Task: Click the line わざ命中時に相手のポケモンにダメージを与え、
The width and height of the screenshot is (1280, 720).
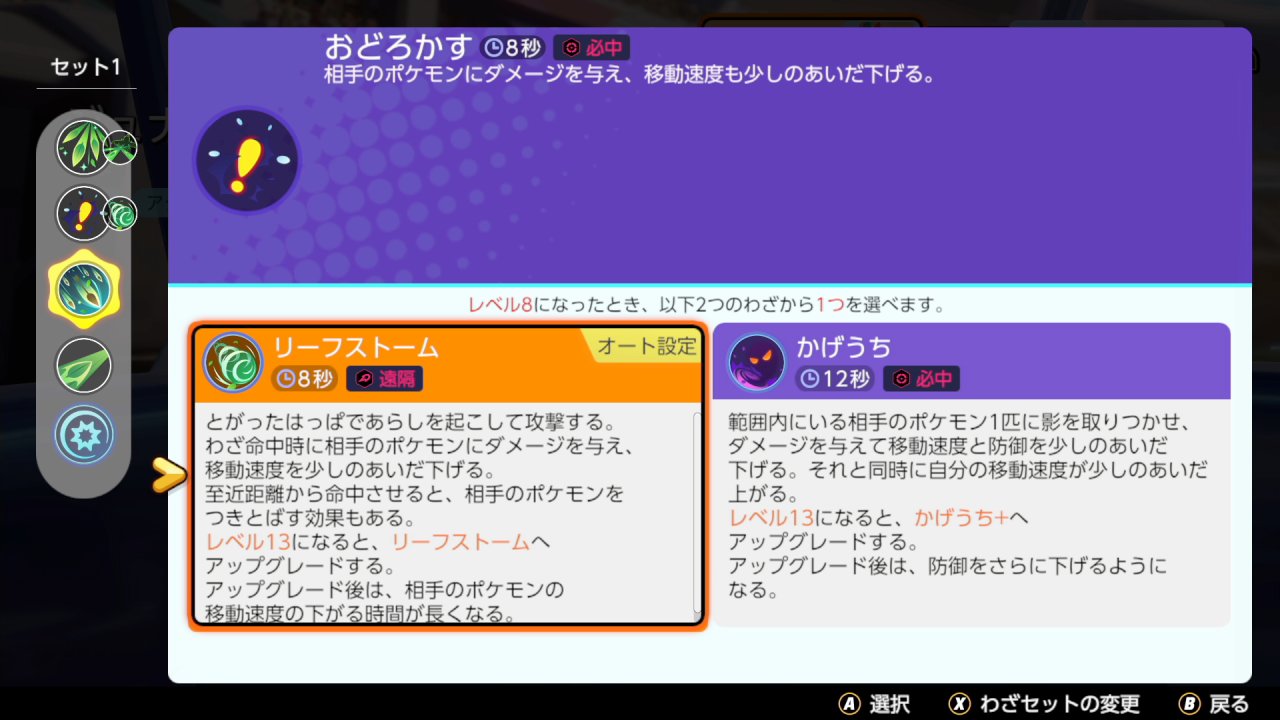Action: [419, 445]
